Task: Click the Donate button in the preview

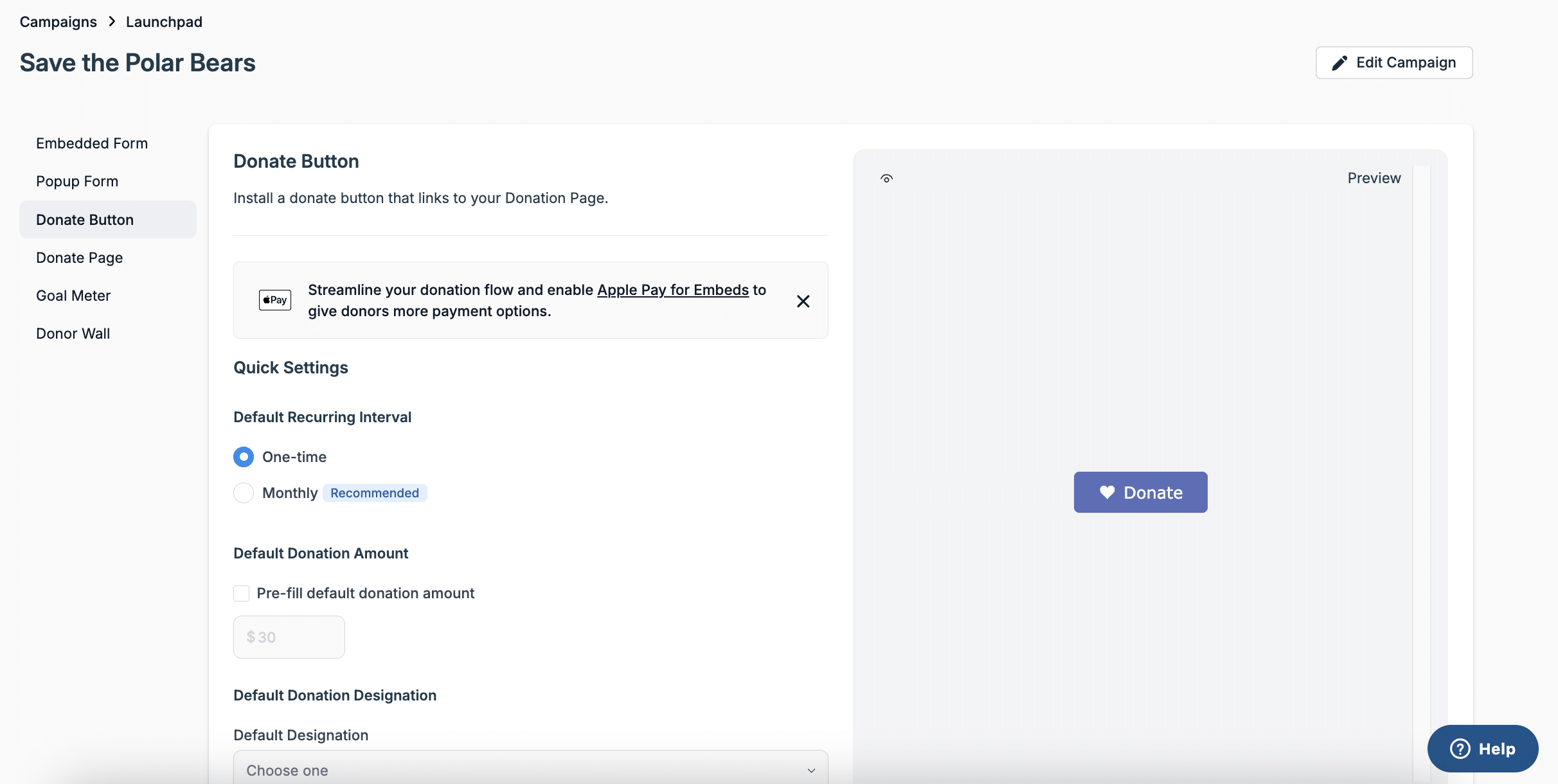Action: pyautogui.click(x=1140, y=492)
